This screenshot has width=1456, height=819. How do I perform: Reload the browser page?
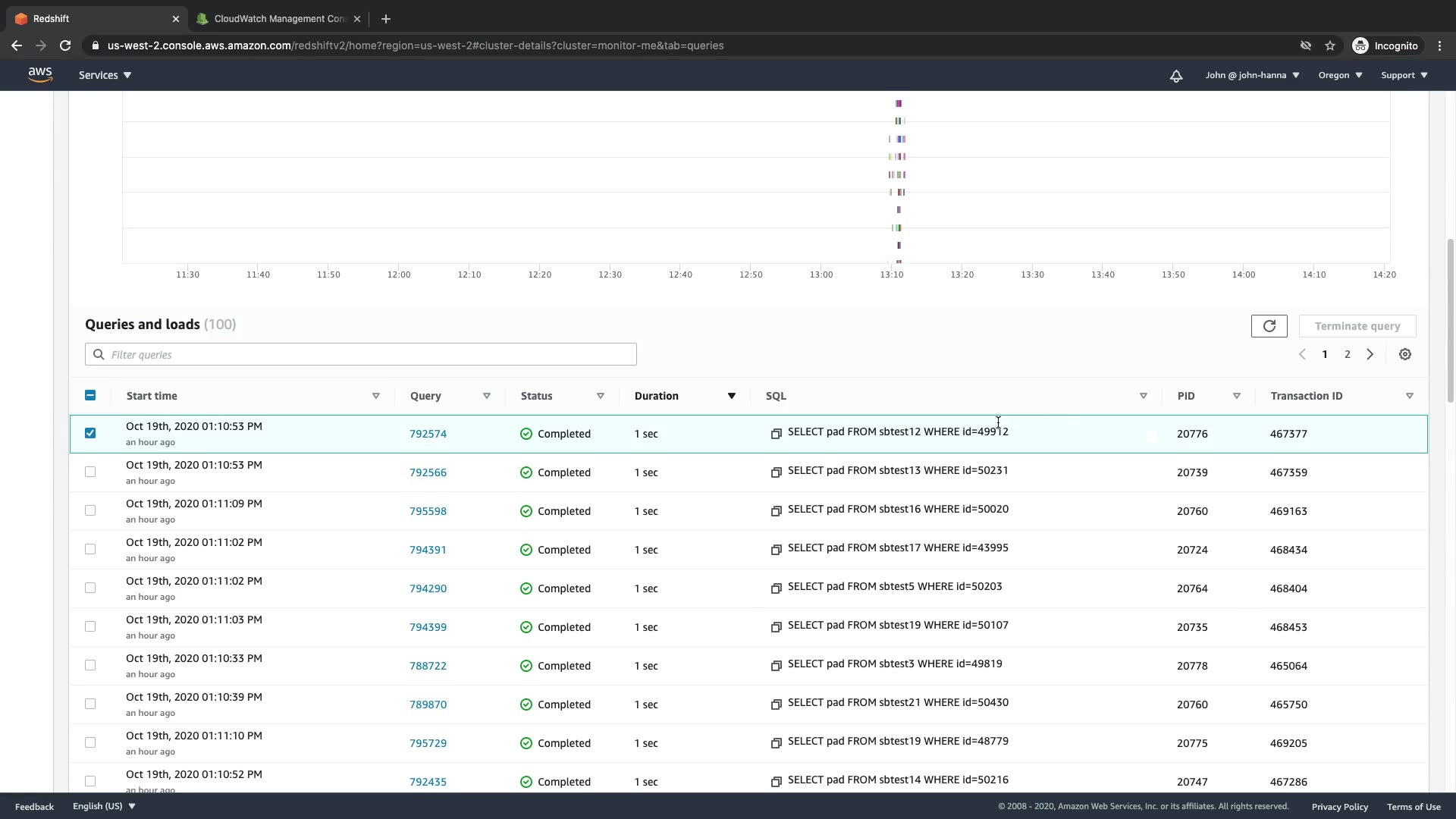pyautogui.click(x=65, y=45)
